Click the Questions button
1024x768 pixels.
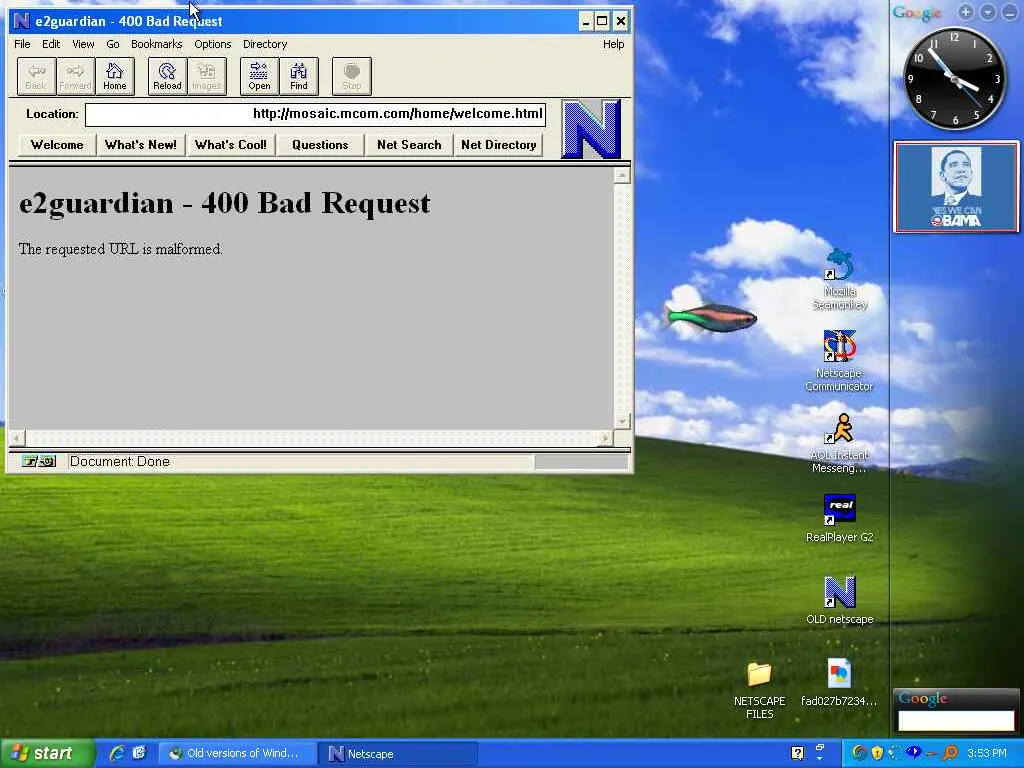pos(320,145)
